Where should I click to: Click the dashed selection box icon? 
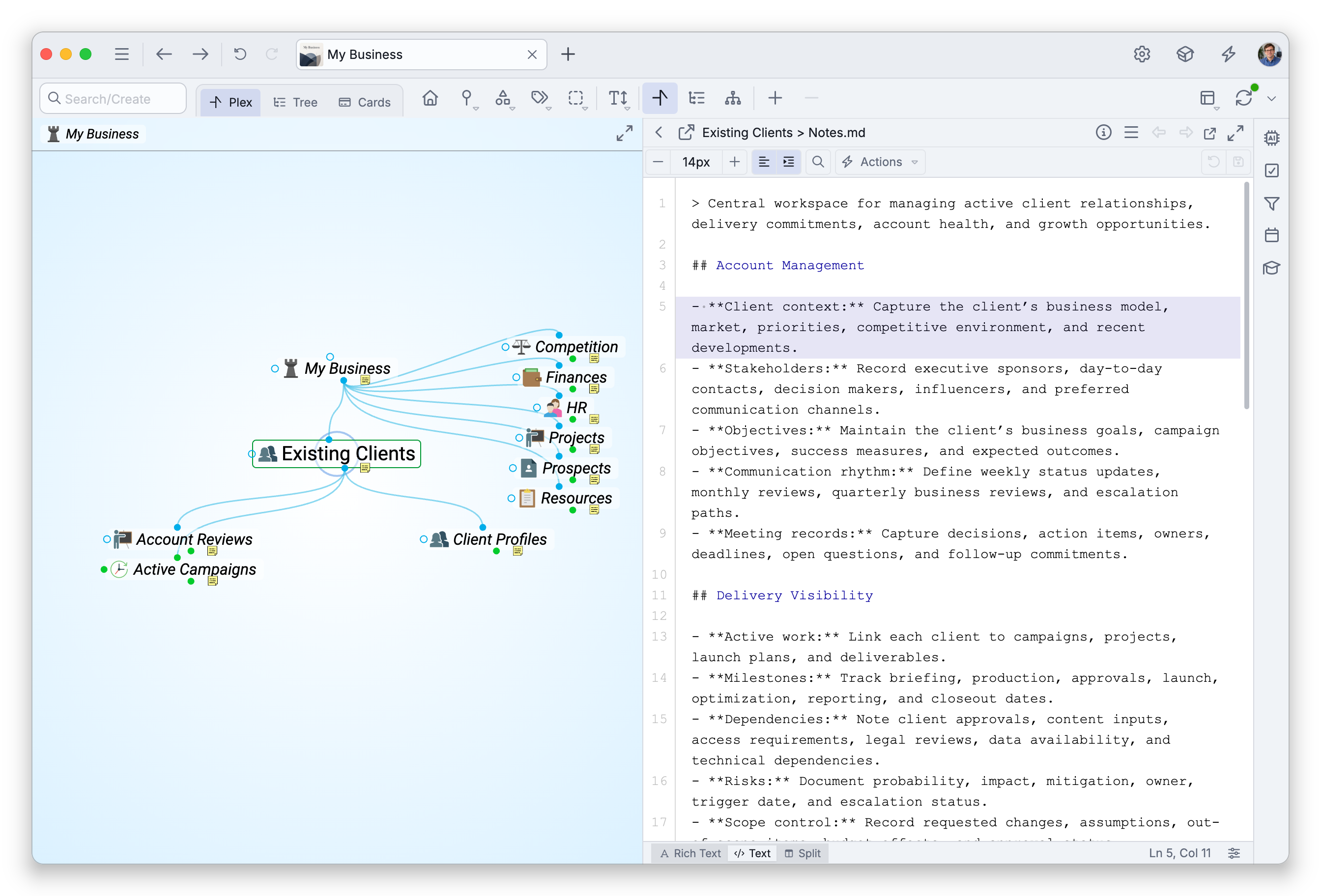point(575,98)
